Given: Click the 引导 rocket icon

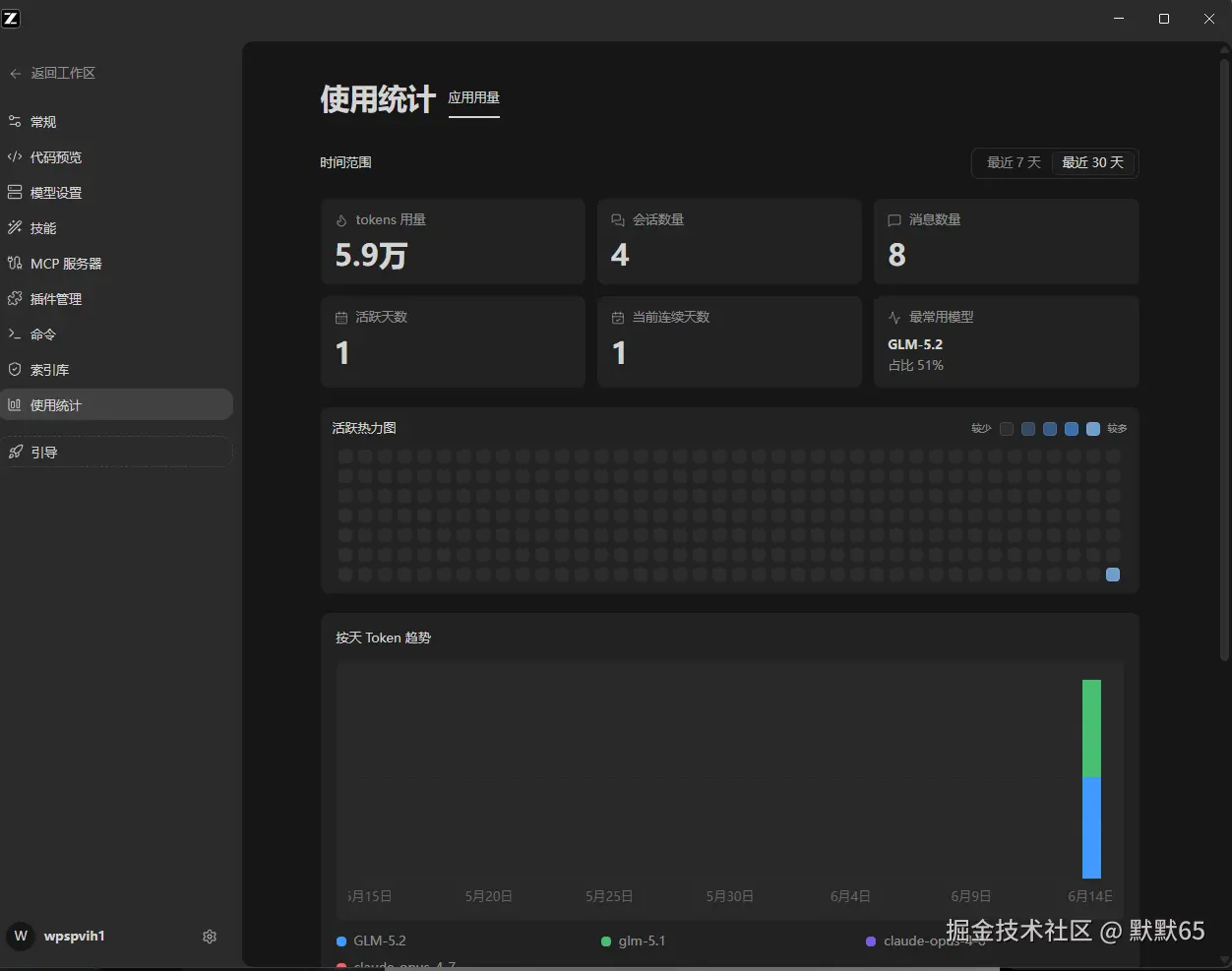Looking at the screenshot, I should [x=15, y=453].
